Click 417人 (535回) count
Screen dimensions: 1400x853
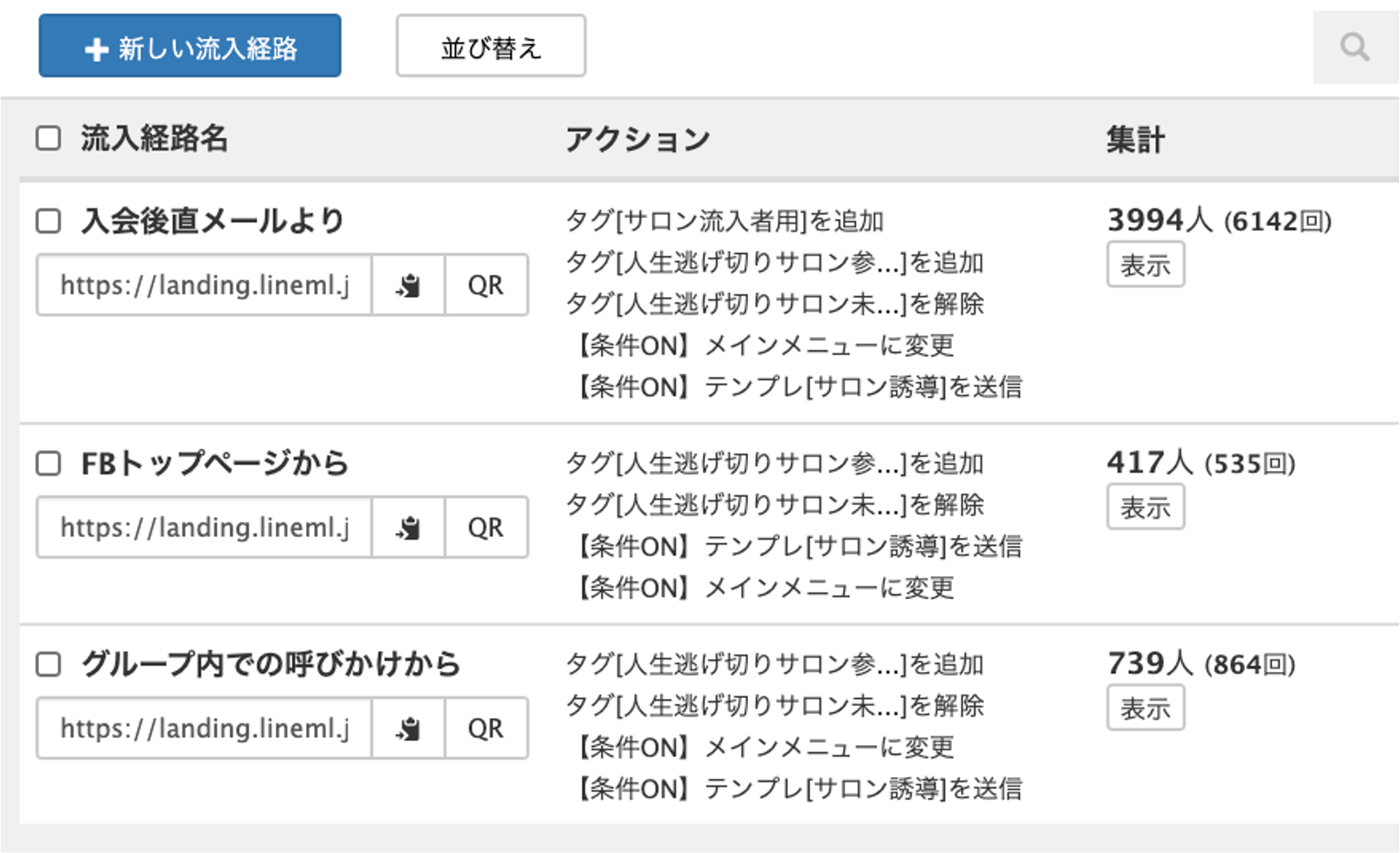pos(1201,462)
